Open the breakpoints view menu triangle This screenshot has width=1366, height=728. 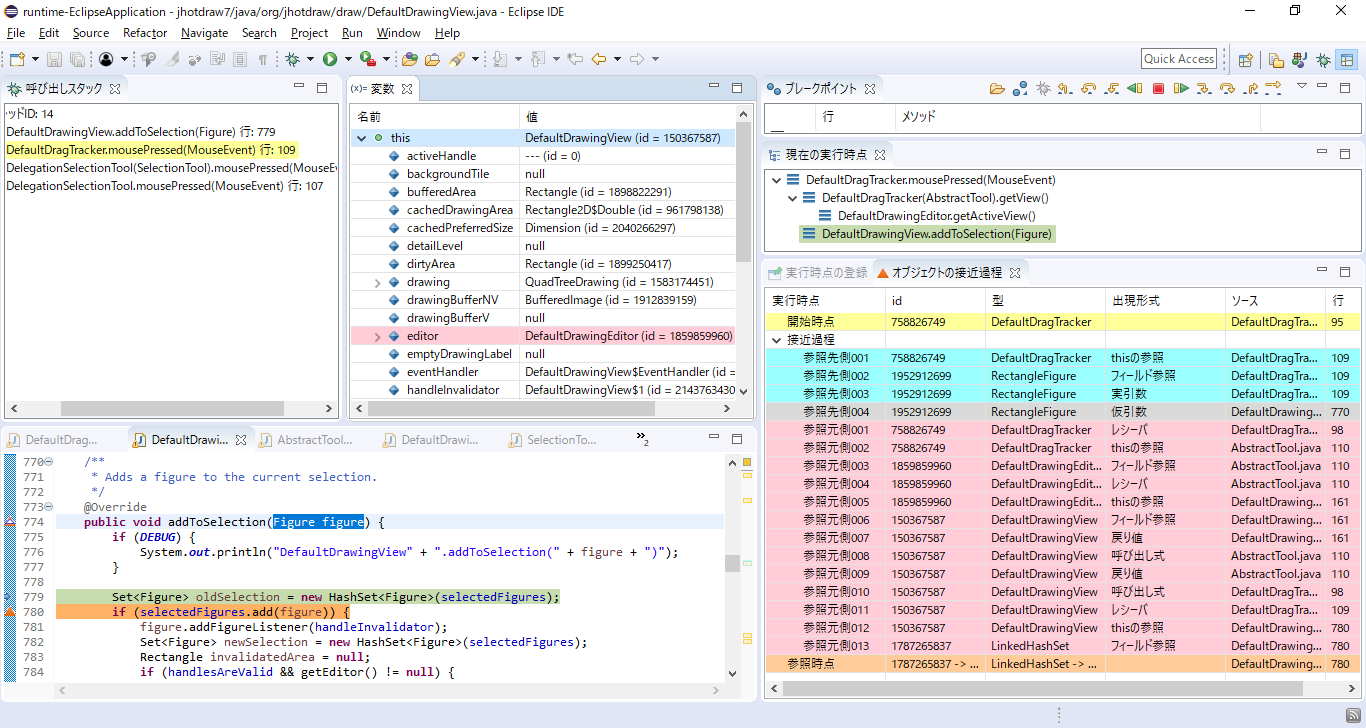coord(1301,86)
